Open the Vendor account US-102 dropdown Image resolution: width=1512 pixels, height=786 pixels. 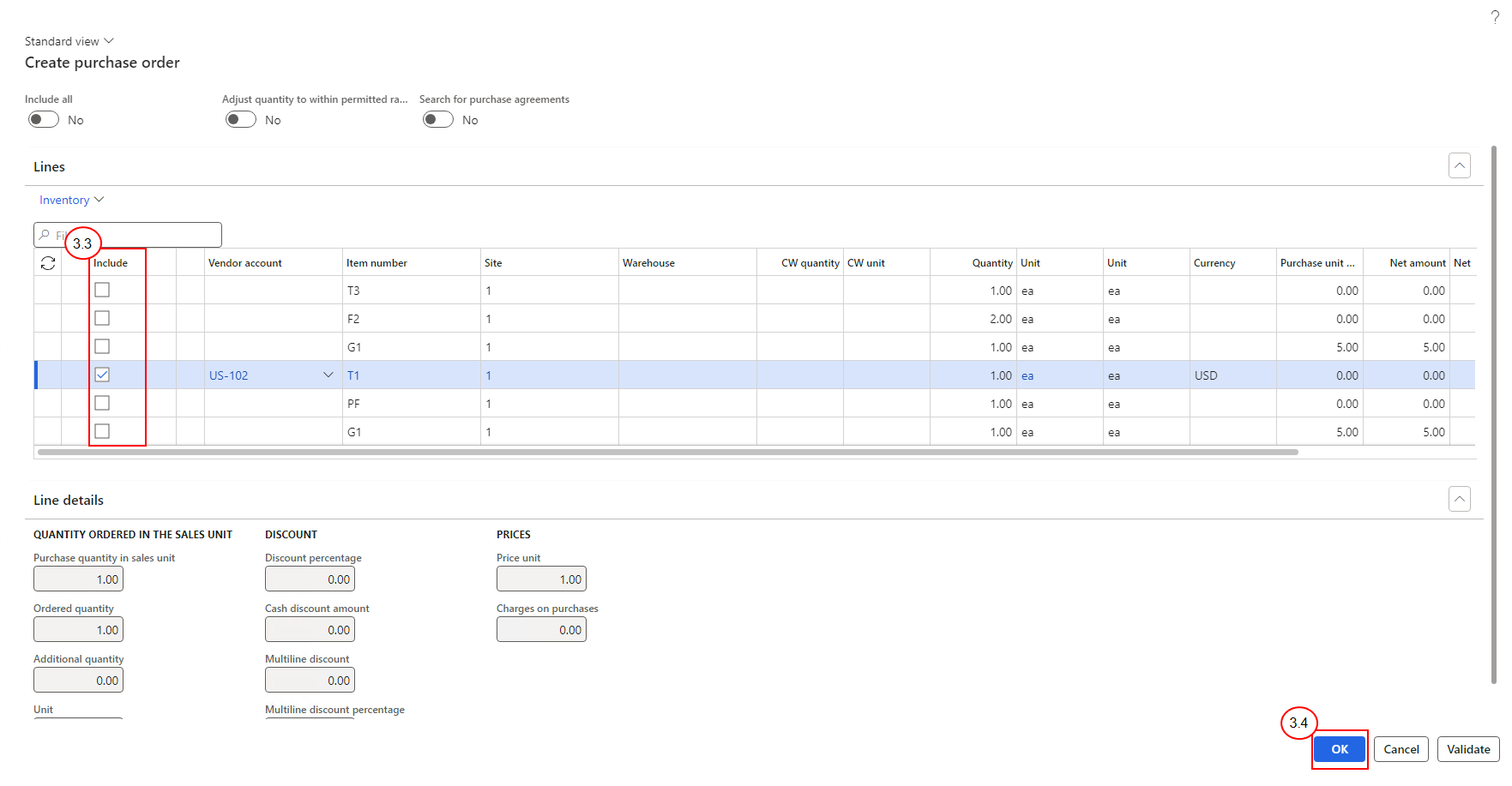(328, 375)
